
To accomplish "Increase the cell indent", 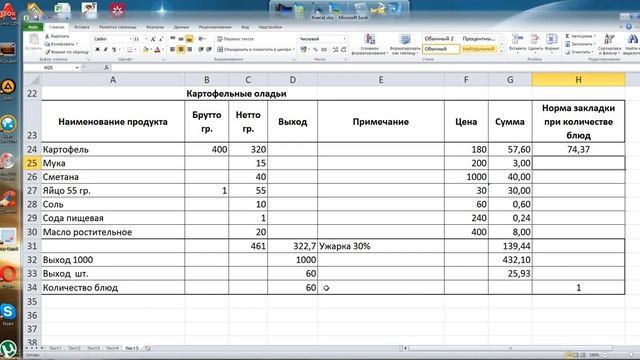I will (x=209, y=49).
